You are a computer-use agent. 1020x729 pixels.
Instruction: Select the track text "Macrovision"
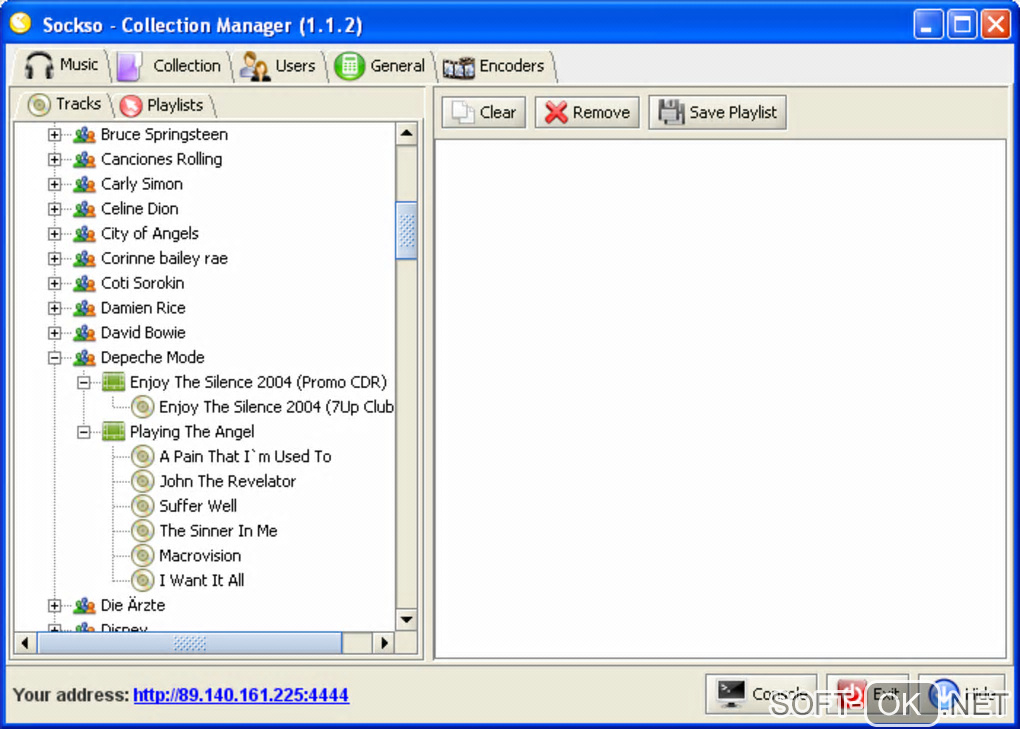200,555
